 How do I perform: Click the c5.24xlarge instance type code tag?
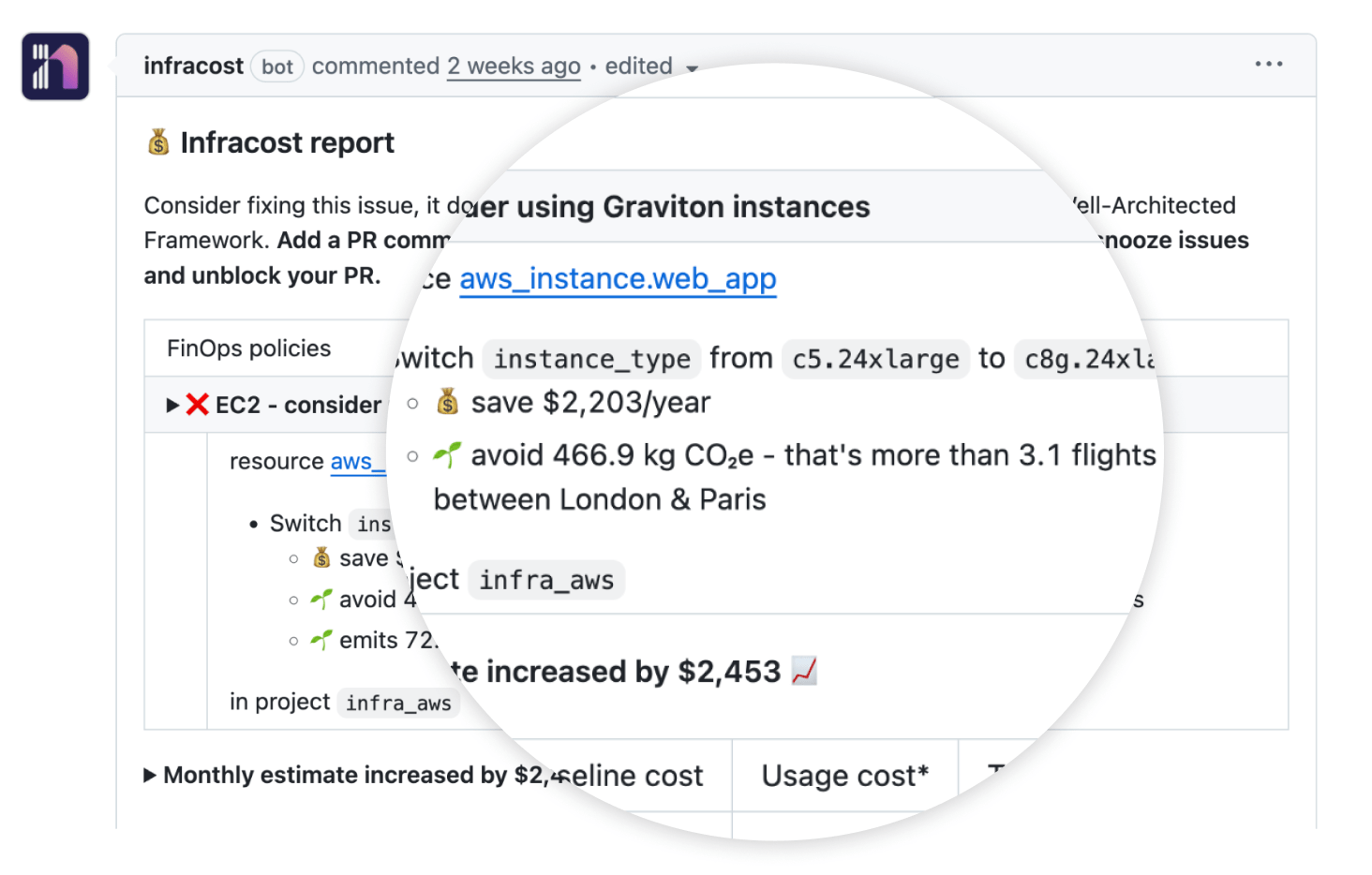click(x=874, y=358)
